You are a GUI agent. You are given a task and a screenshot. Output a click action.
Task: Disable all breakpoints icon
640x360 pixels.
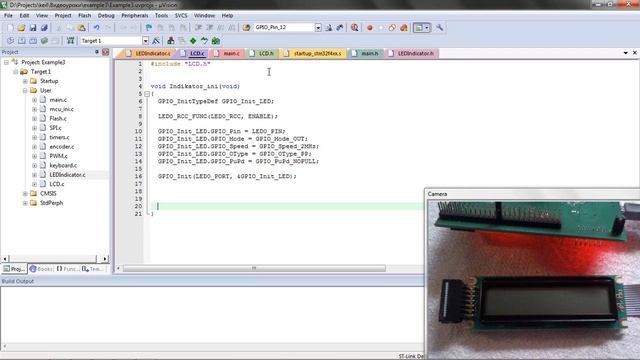392,28
